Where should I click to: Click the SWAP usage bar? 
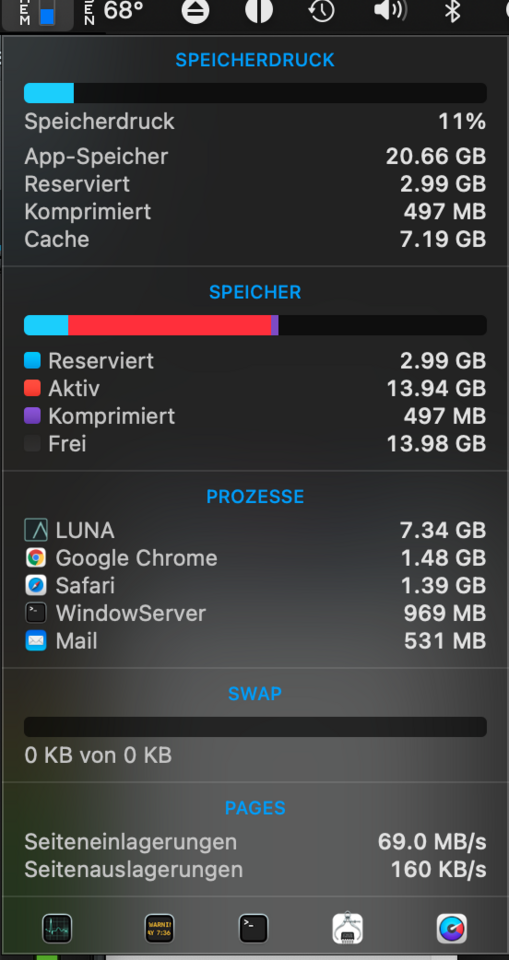(x=255, y=727)
